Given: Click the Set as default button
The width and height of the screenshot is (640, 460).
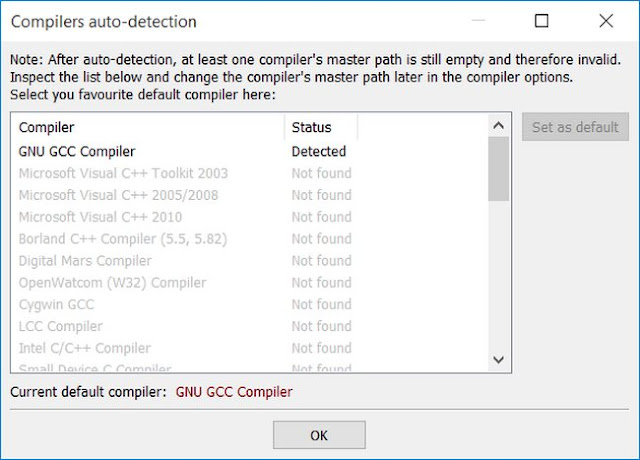Looking at the screenshot, I should 575,127.
